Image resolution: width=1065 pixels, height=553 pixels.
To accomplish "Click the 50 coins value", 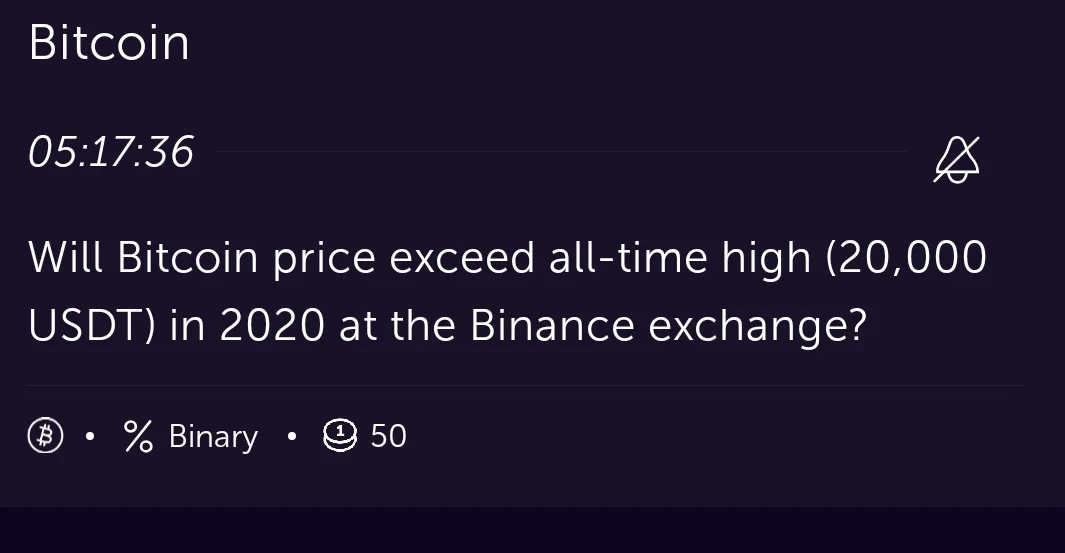I will click(389, 435).
